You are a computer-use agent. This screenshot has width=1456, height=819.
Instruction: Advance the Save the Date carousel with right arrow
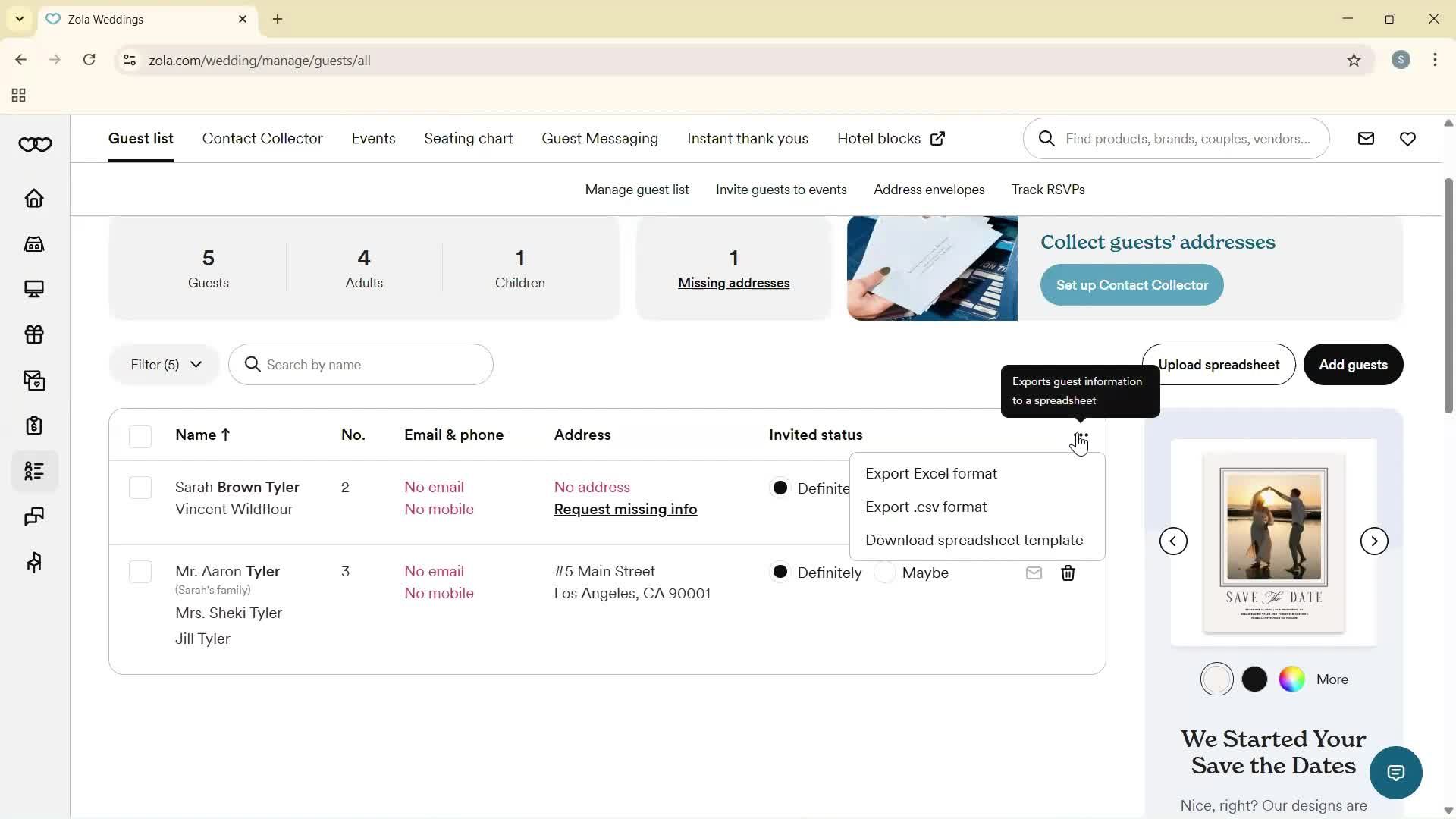(x=1373, y=541)
